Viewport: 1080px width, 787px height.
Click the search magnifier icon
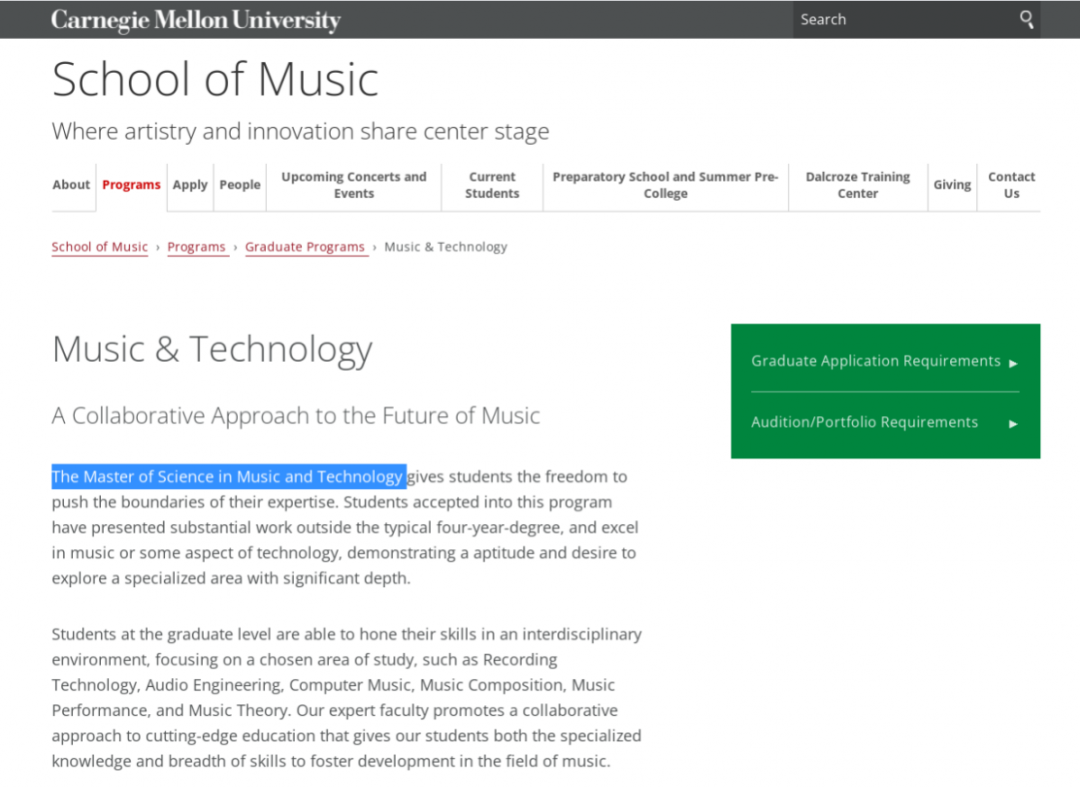[x=1026, y=19]
